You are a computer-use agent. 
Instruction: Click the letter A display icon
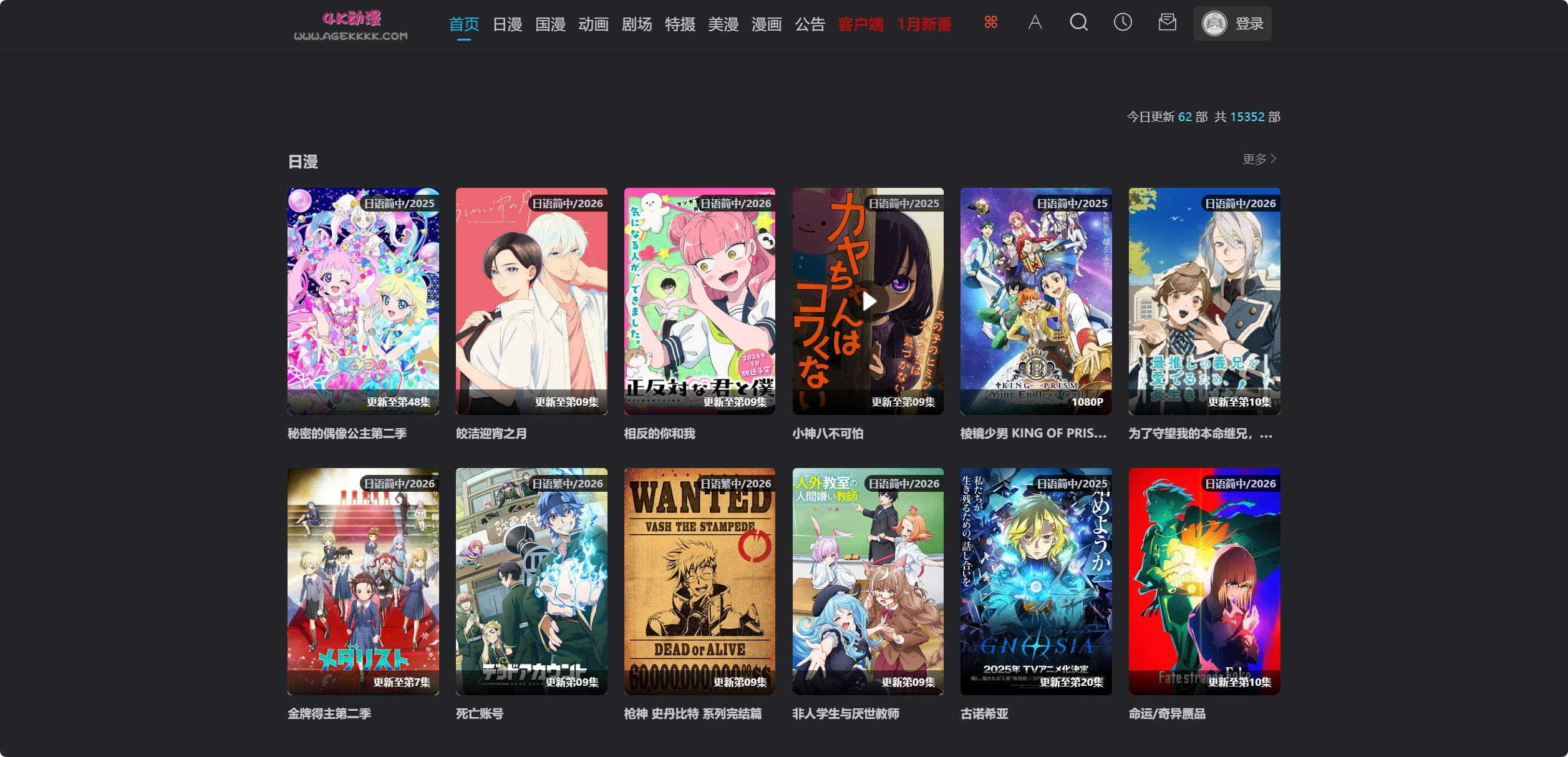1035,22
